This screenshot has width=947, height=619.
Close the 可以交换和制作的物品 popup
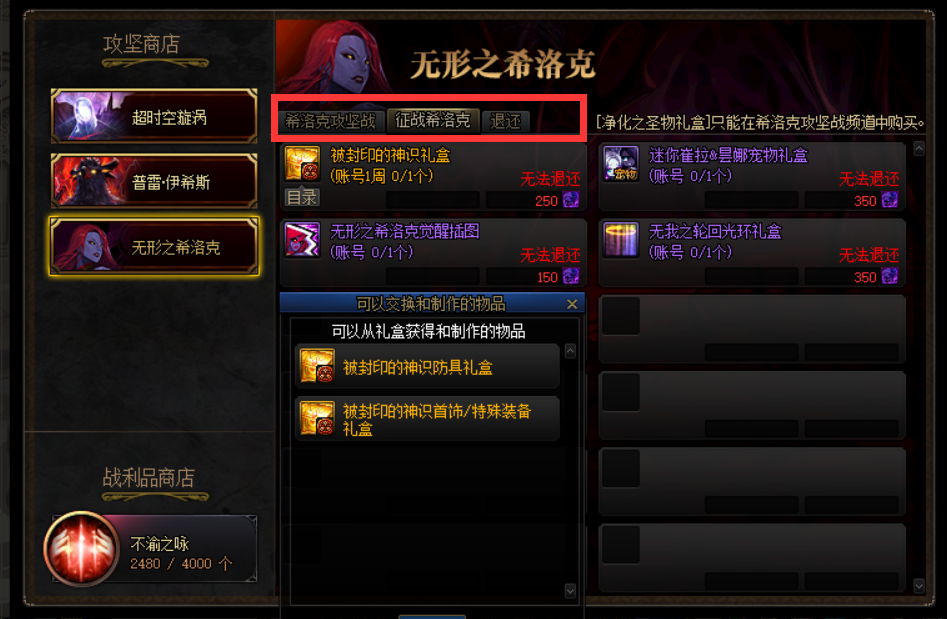coord(572,304)
